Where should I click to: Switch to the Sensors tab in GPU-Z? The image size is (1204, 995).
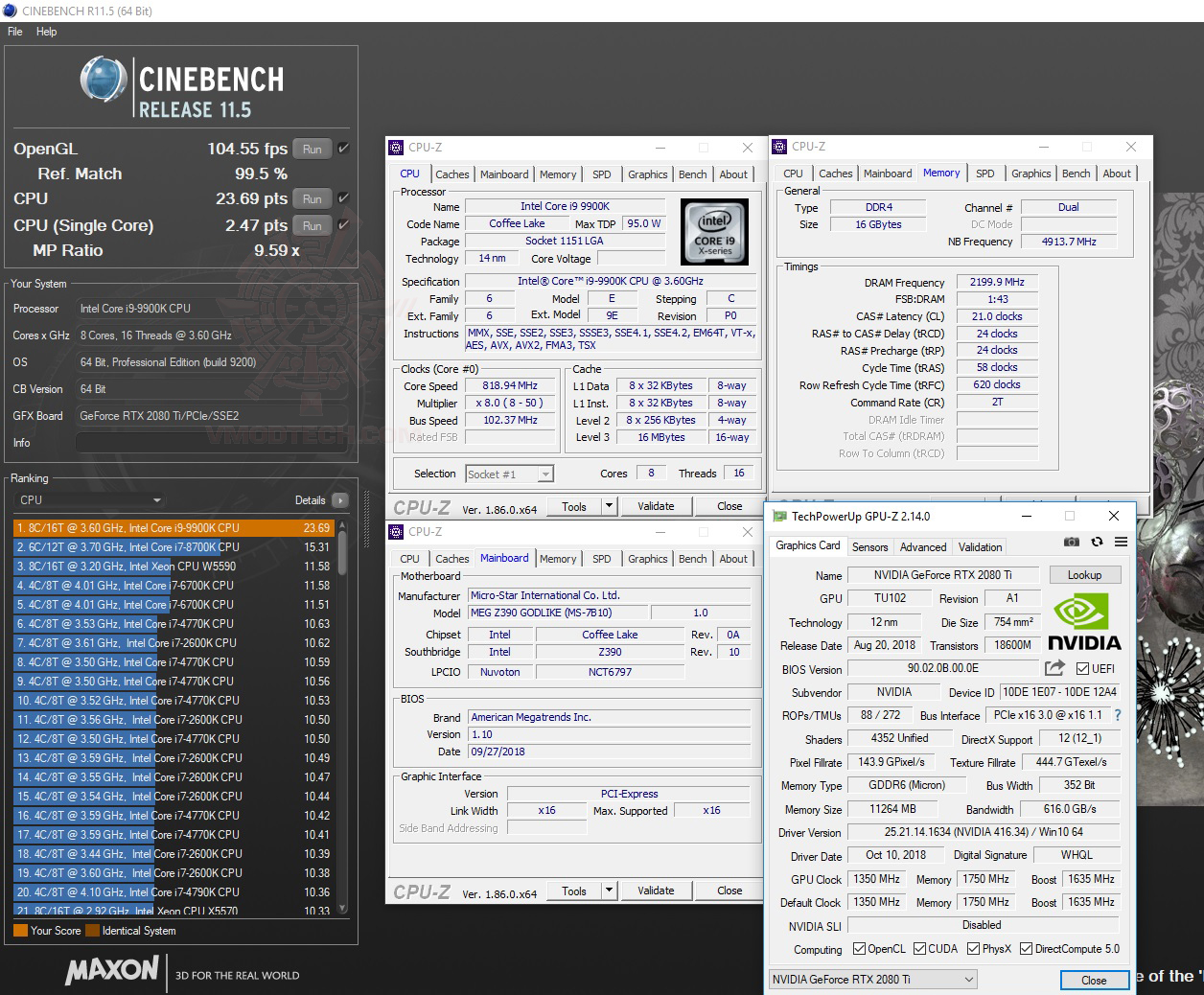869,546
